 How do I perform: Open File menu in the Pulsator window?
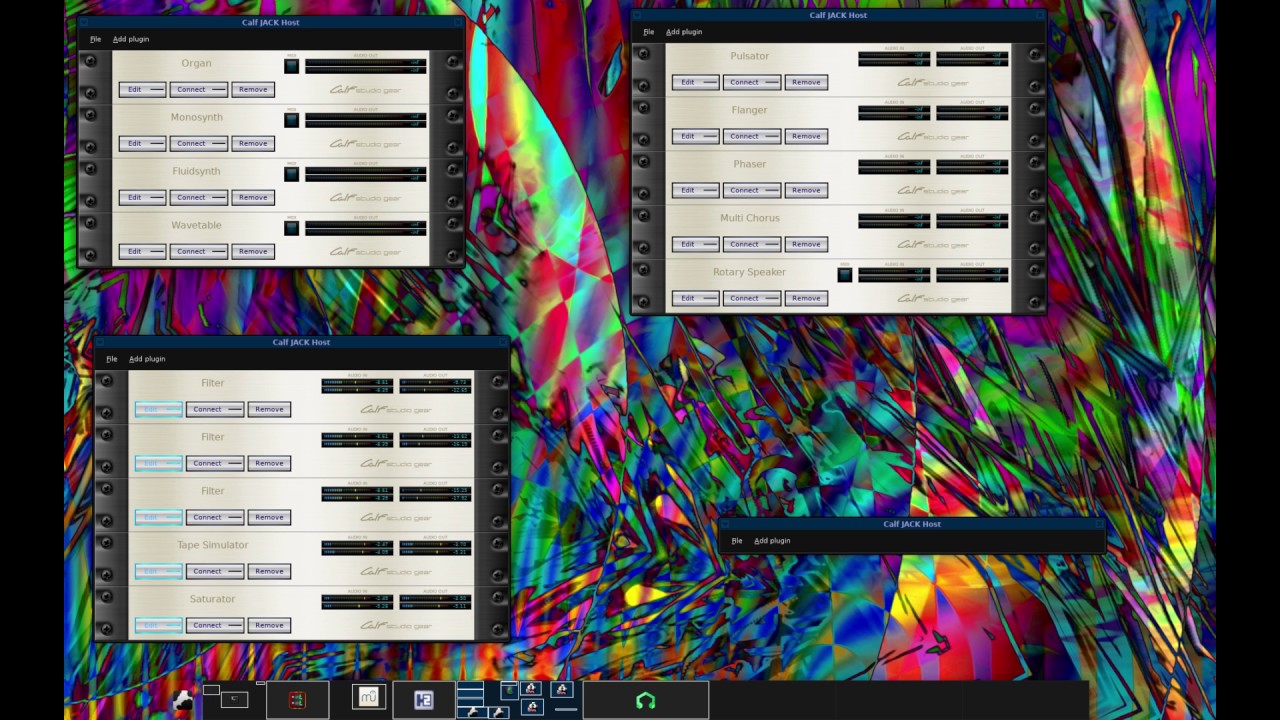(648, 32)
